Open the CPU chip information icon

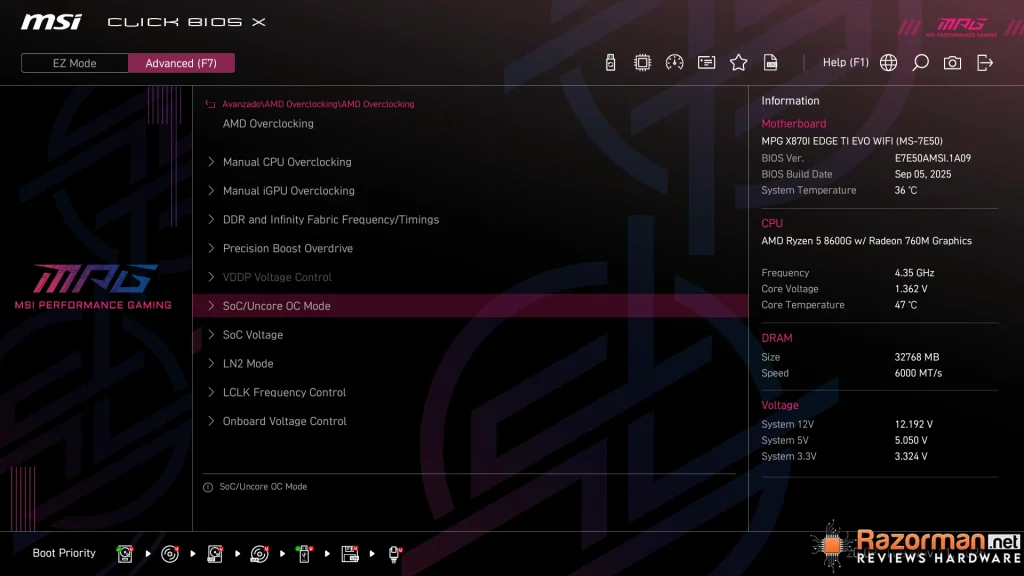tap(642, 63)
